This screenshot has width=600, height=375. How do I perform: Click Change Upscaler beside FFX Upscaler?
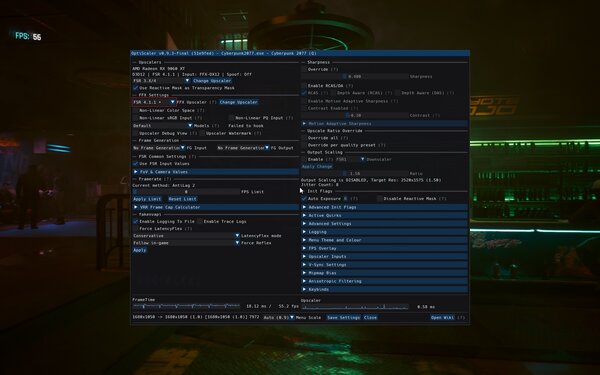tap(239, 102)
